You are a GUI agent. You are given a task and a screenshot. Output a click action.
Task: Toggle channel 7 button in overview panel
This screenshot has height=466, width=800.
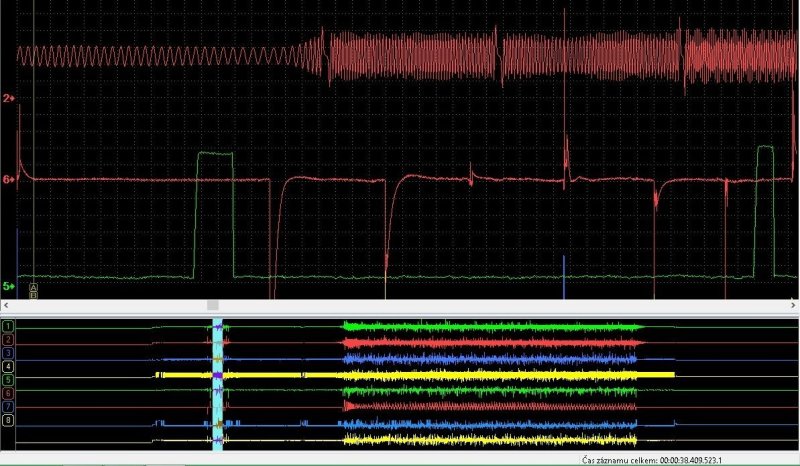tap(8, 407)
